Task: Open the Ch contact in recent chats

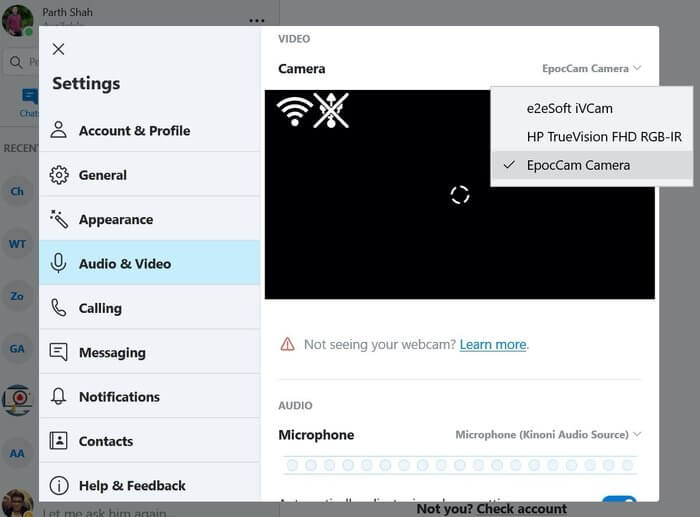Action: coord(17,192)
